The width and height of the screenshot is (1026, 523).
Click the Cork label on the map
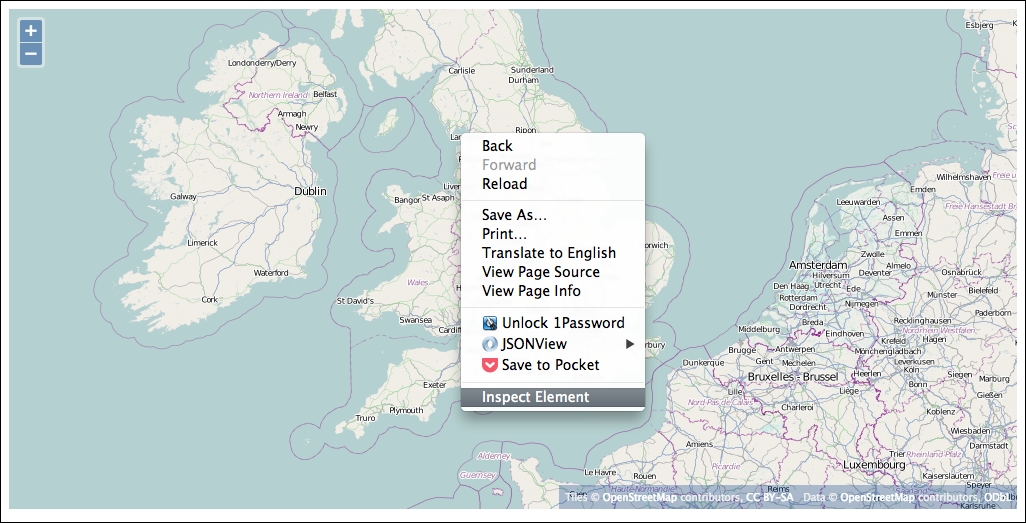[x=209, y=300]
